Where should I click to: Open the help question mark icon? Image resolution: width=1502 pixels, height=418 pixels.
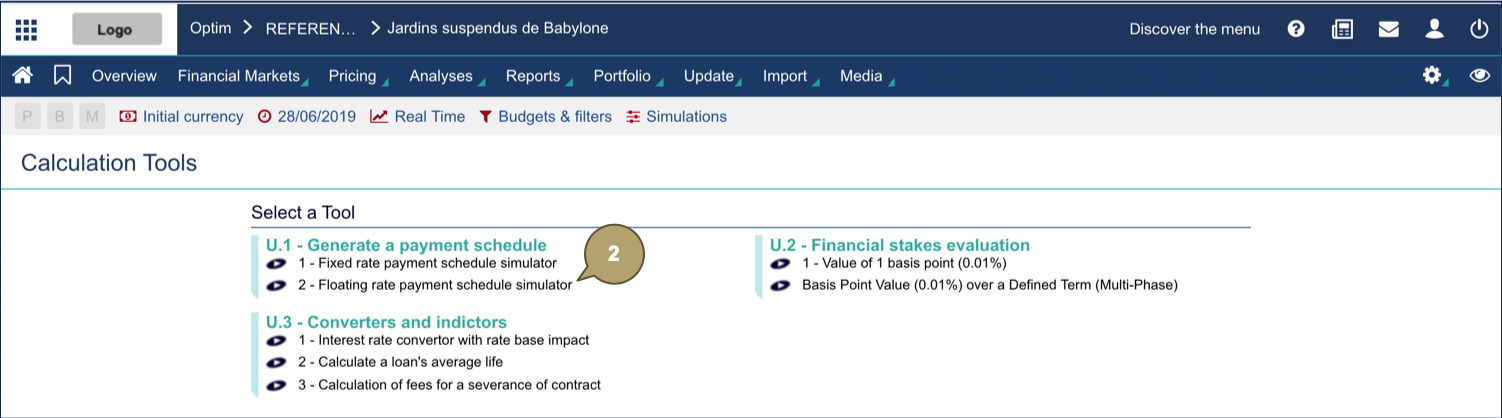[1296, 29]
